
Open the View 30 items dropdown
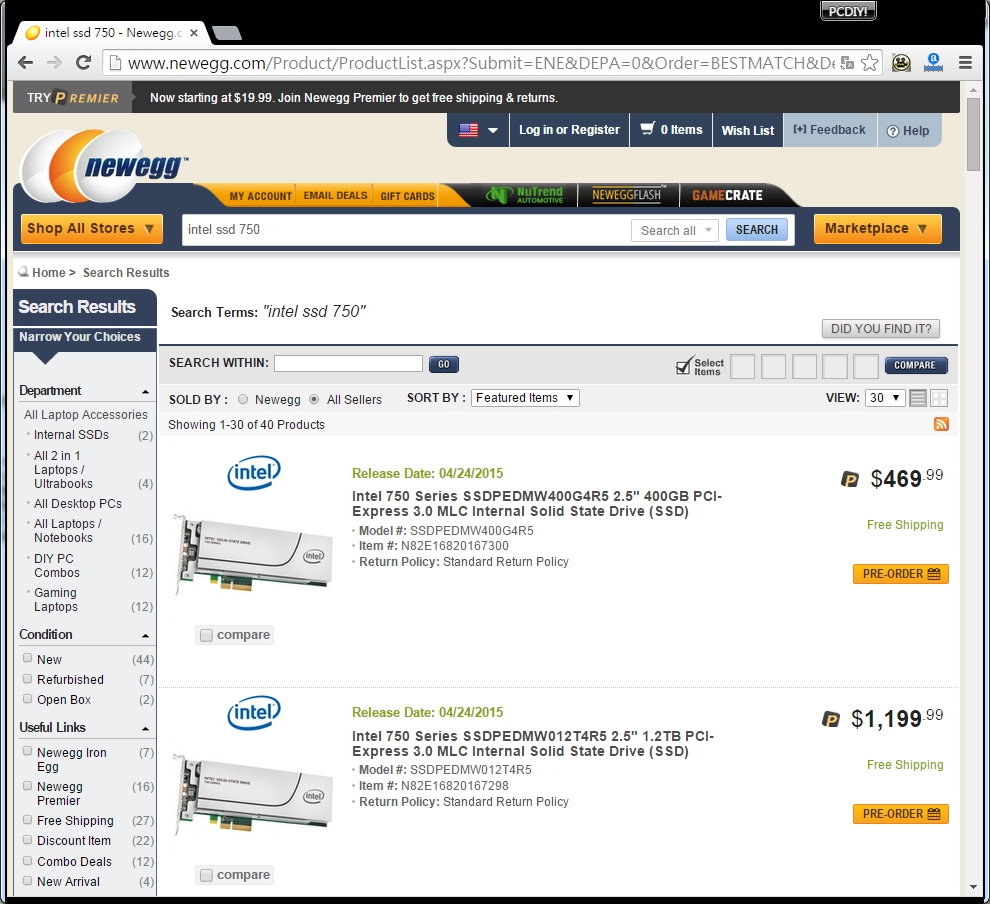[x=885, y=398]
